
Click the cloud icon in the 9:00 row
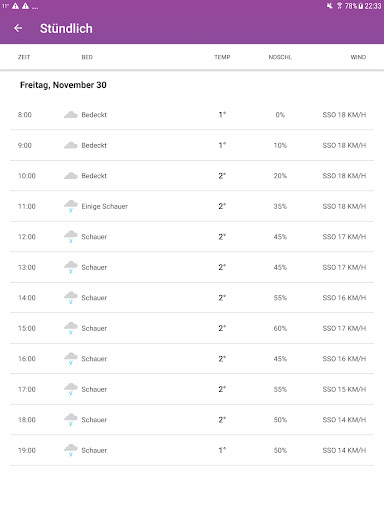71,145
